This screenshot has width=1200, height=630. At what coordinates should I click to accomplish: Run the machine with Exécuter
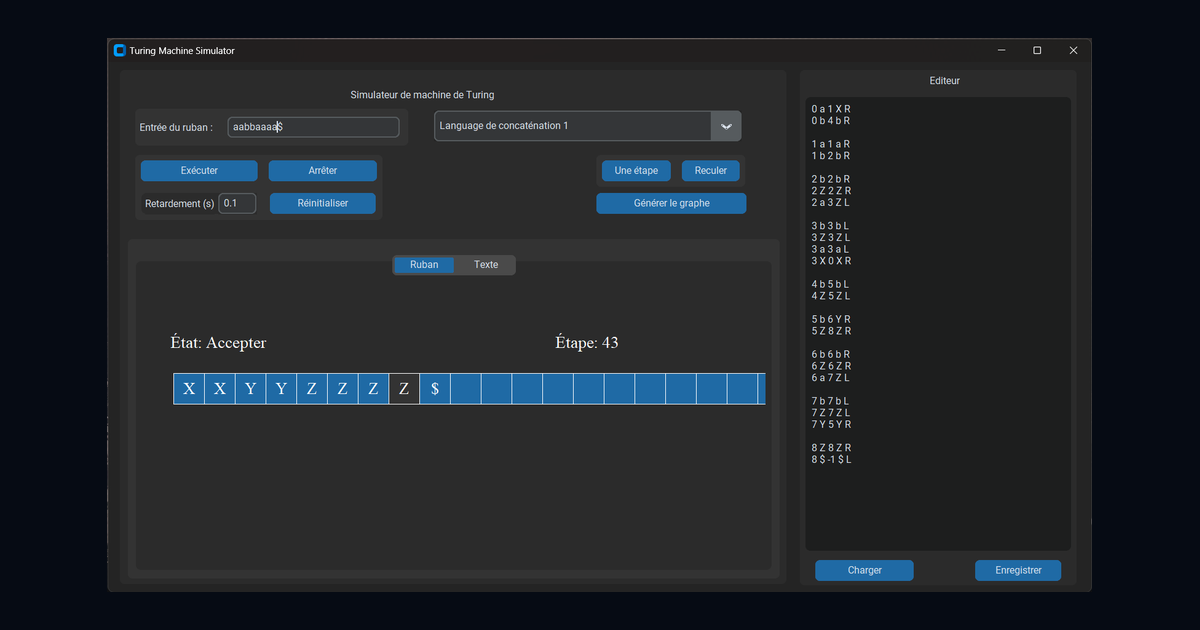[199, 171]
